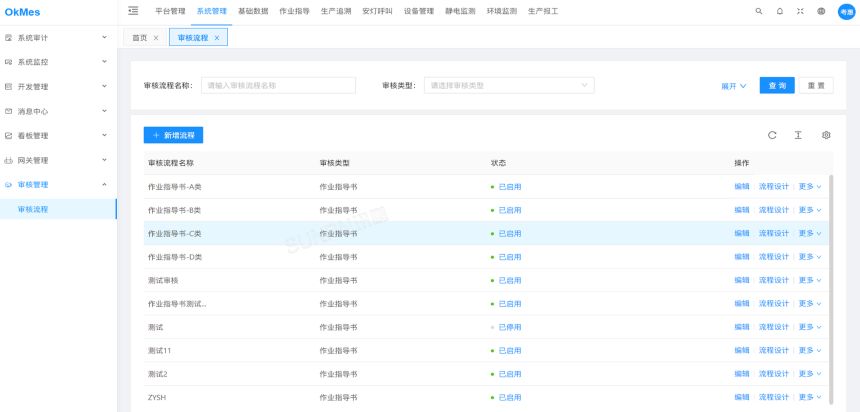
Task: Open the 审核类型 dropdown
Action: [x=509, y=86]
